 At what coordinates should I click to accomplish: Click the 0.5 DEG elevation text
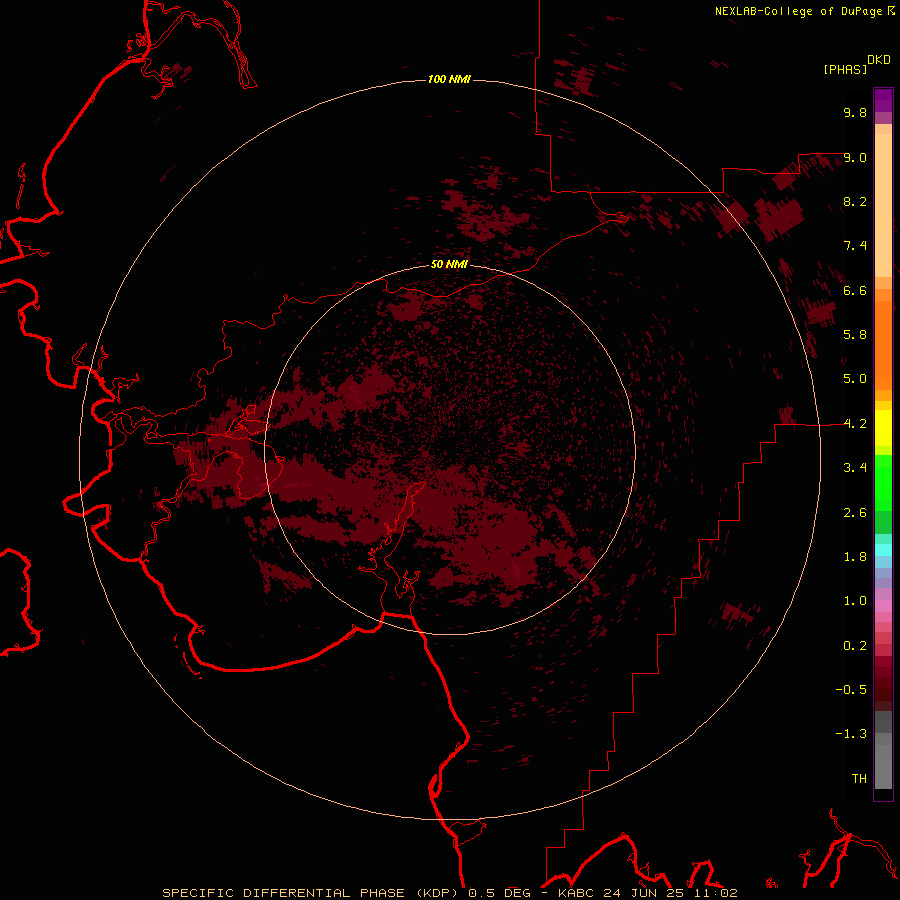coord(501,893)
